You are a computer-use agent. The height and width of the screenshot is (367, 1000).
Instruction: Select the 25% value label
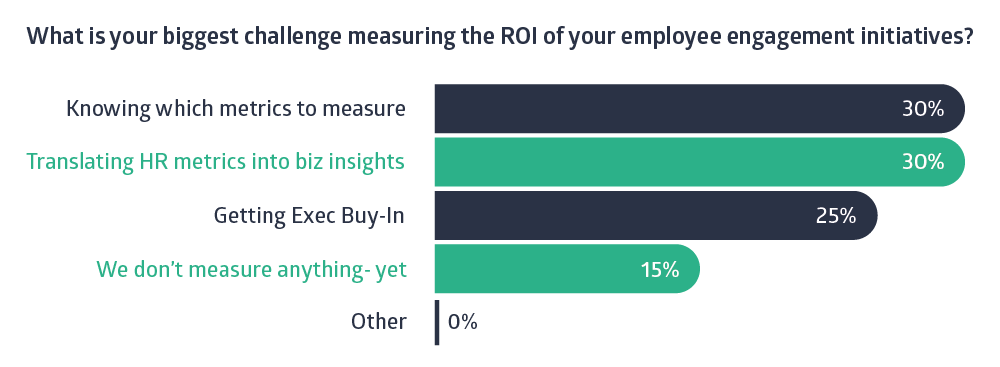tap(835, 216)
